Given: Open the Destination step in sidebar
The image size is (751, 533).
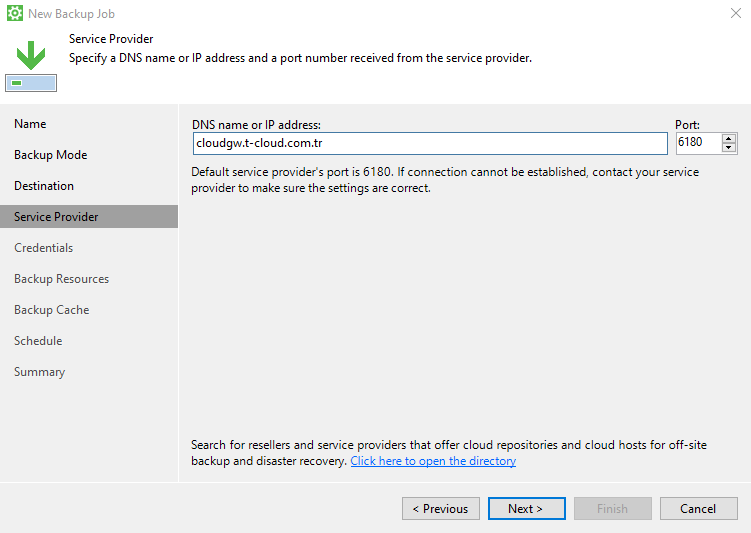Looking at the screenshot, I should pos(44,186).
